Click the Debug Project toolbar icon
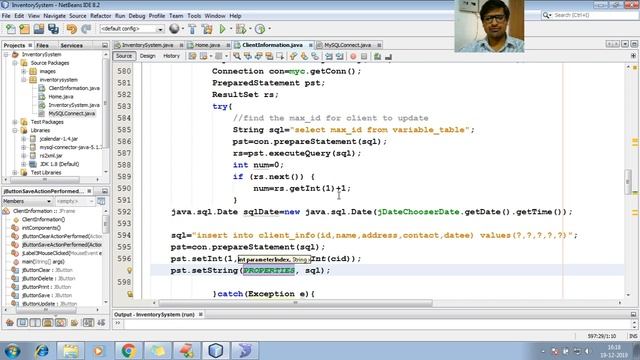Image resolution: width=640 pixels, height=360 pixels. (x=241, y=29)
